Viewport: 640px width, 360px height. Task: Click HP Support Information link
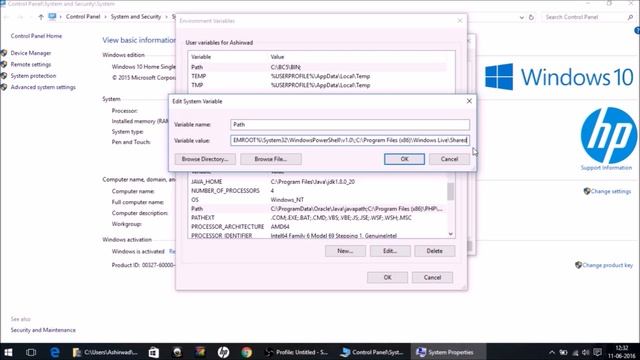point(606,168)
